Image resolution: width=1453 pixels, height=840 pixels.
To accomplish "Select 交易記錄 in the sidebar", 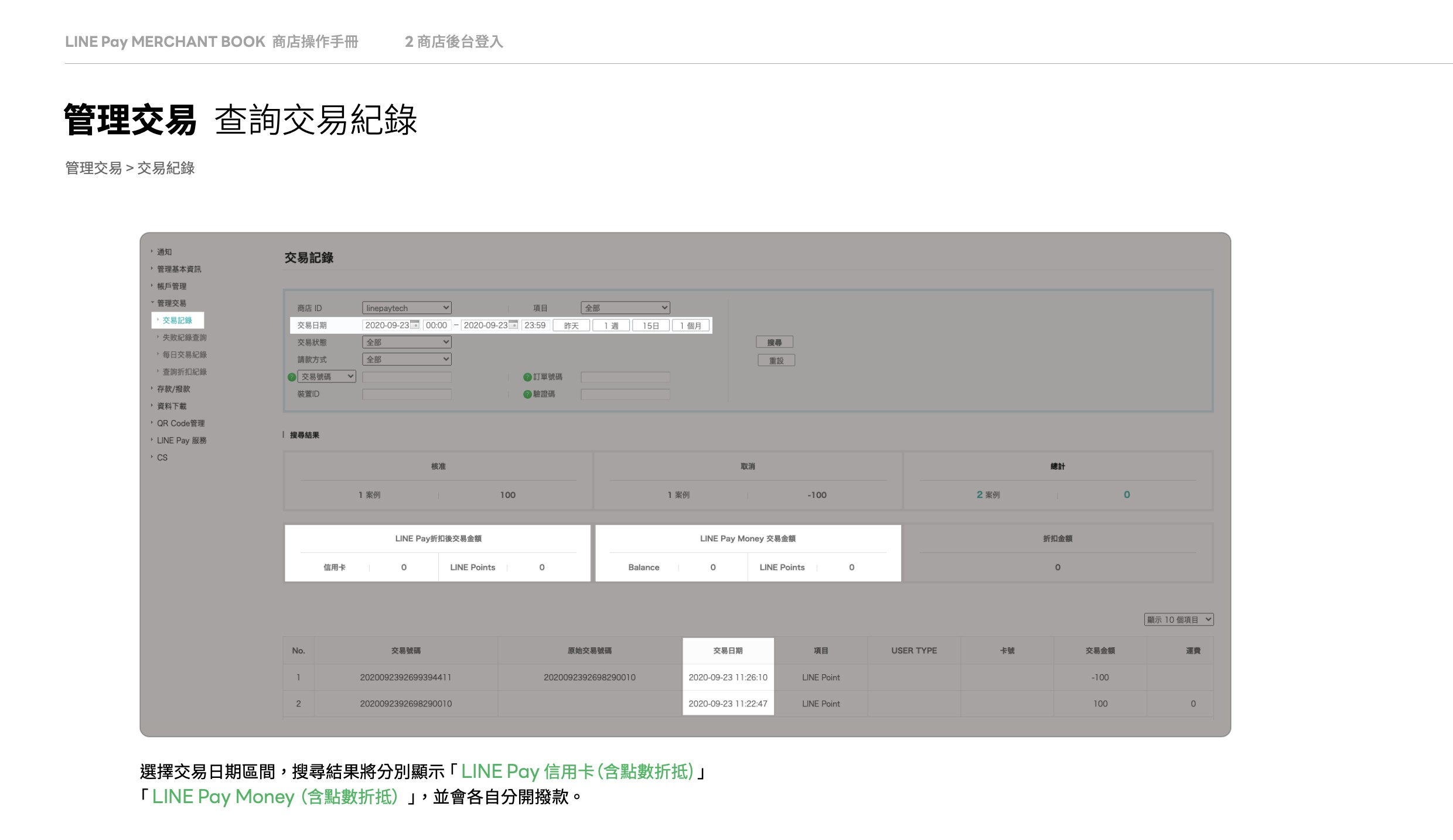I will tap(177, 320).
